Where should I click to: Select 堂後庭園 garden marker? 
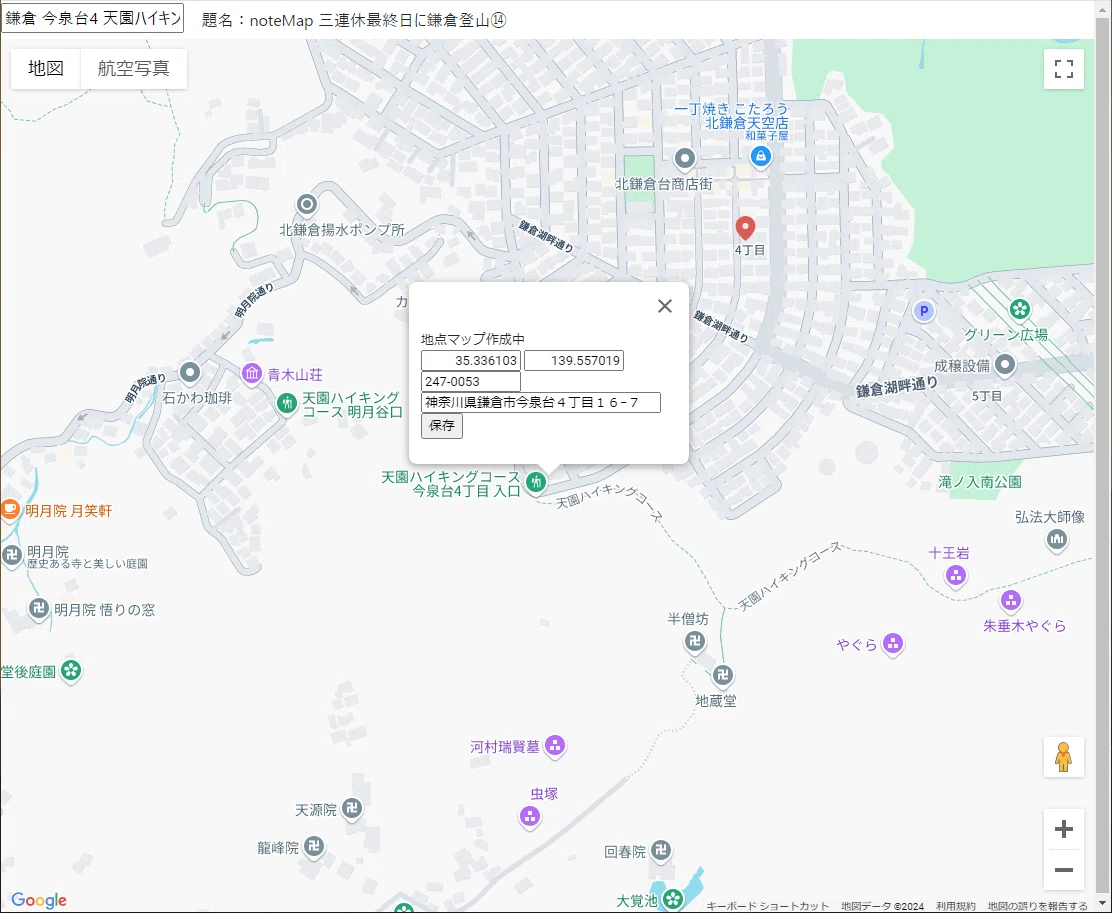(x=71, y=670)
